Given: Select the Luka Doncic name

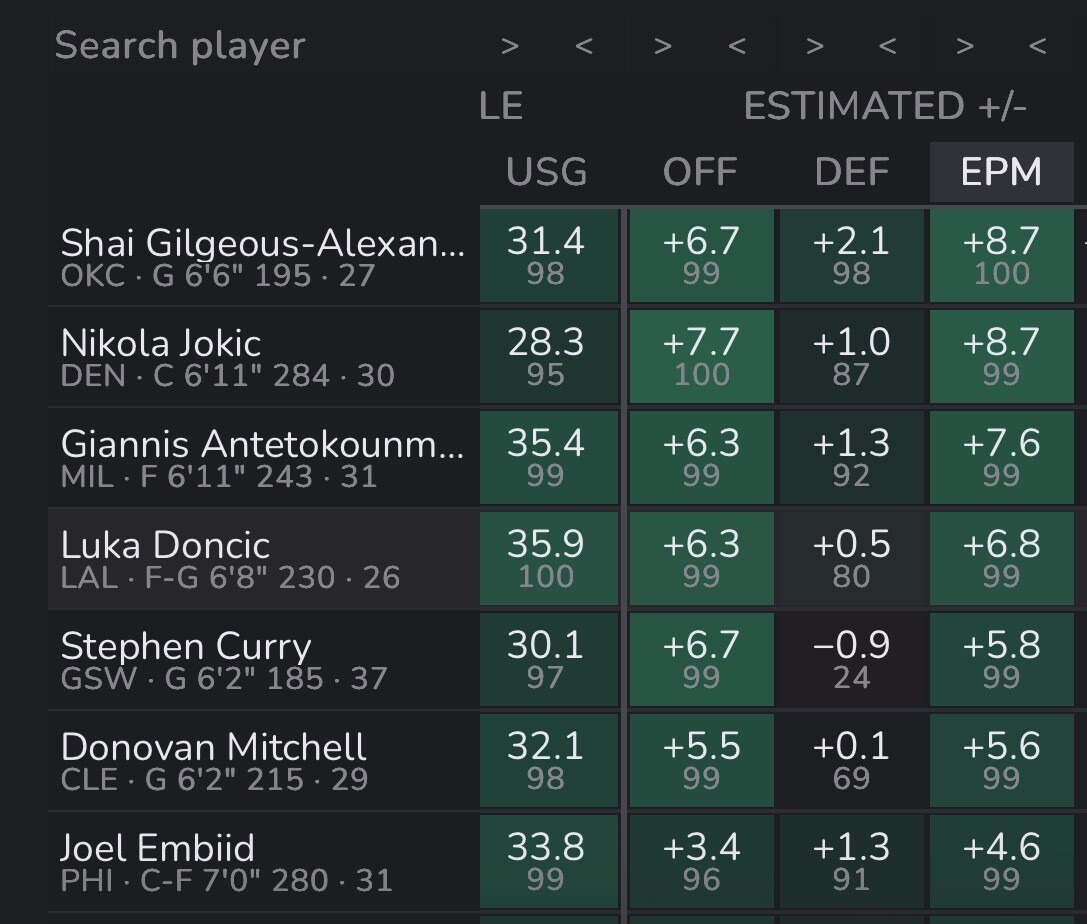Looking at the screenshot, I should (x=165, y=545).
